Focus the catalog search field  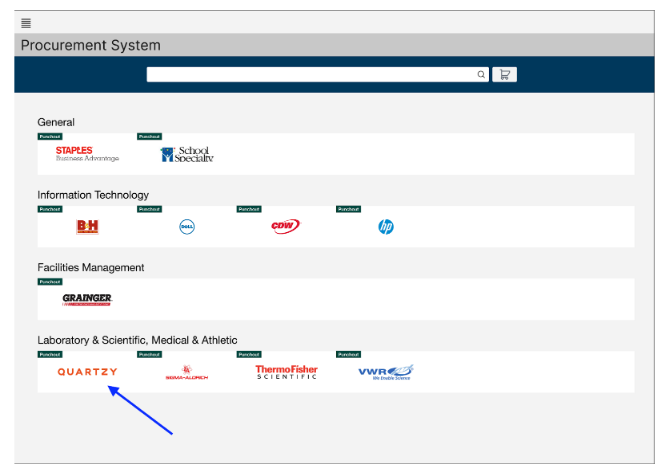[318, 74]
